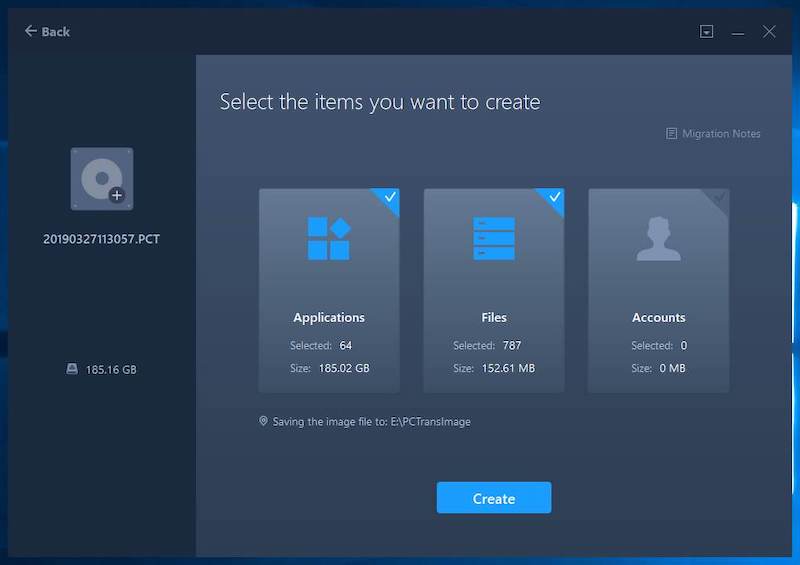Open Migration Notes link
800x565 pixels.
click(x=721, y=134)
